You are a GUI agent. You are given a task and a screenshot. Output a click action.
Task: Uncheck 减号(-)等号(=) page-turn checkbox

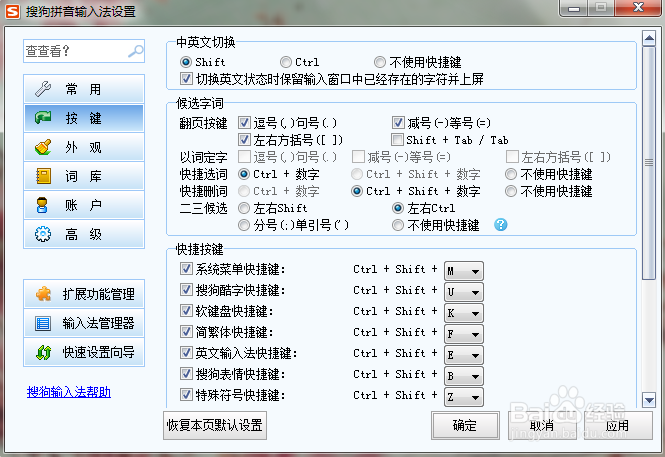398,122
